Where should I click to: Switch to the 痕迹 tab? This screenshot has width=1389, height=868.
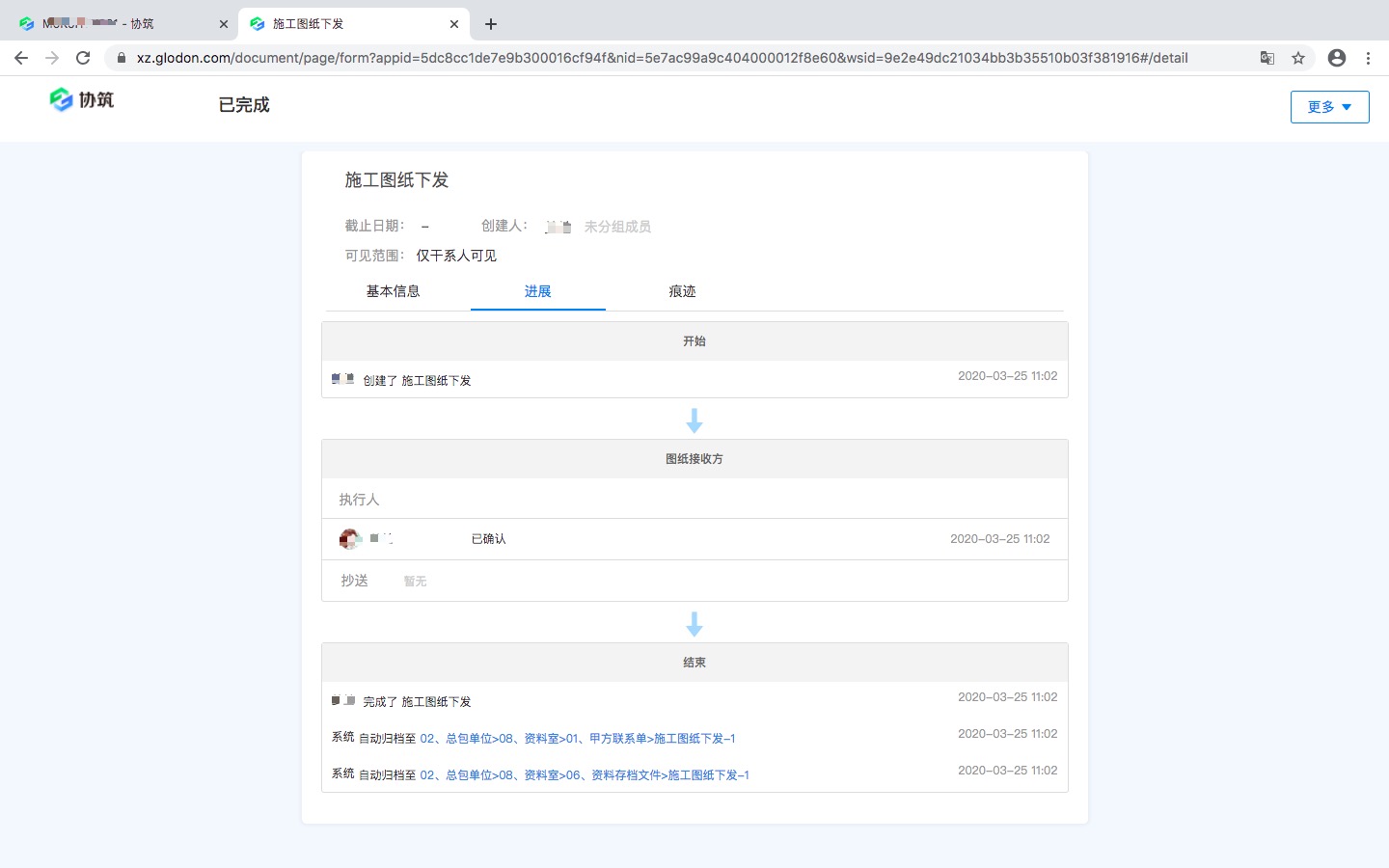click(x=682, y=290)
